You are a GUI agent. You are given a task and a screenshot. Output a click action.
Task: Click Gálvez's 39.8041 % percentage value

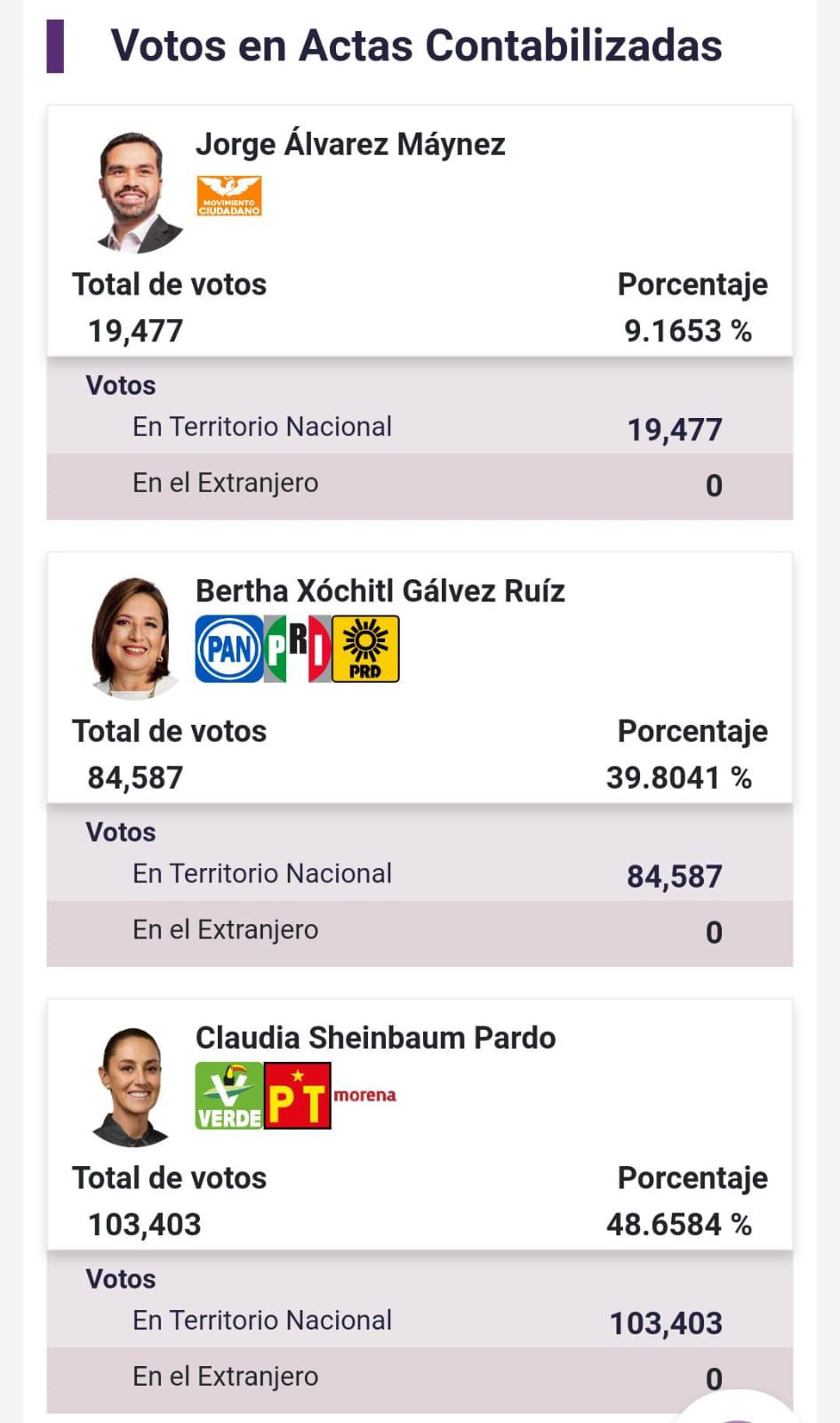(x=678, y=778)
